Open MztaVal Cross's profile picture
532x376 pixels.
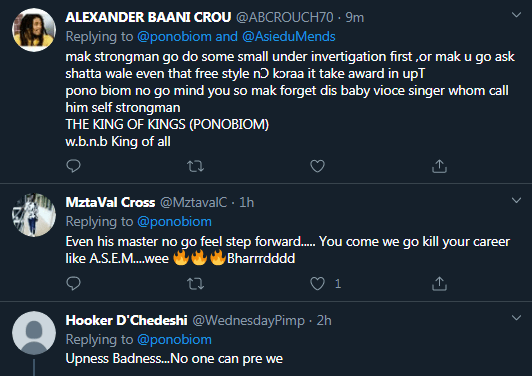pos(34,215)
